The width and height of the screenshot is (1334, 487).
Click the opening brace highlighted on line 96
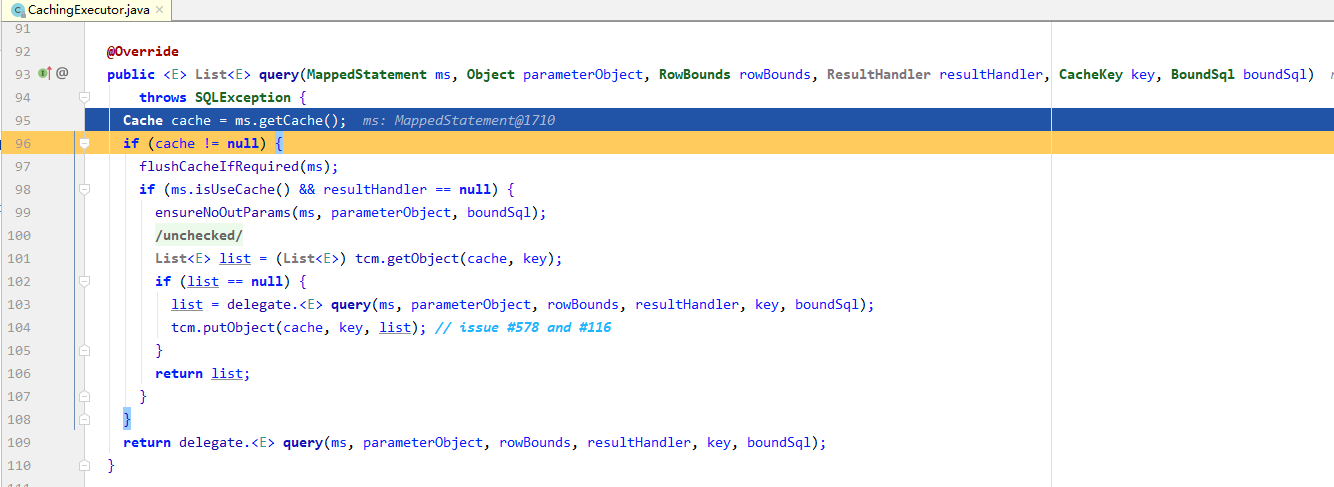[x=279, y=143]
